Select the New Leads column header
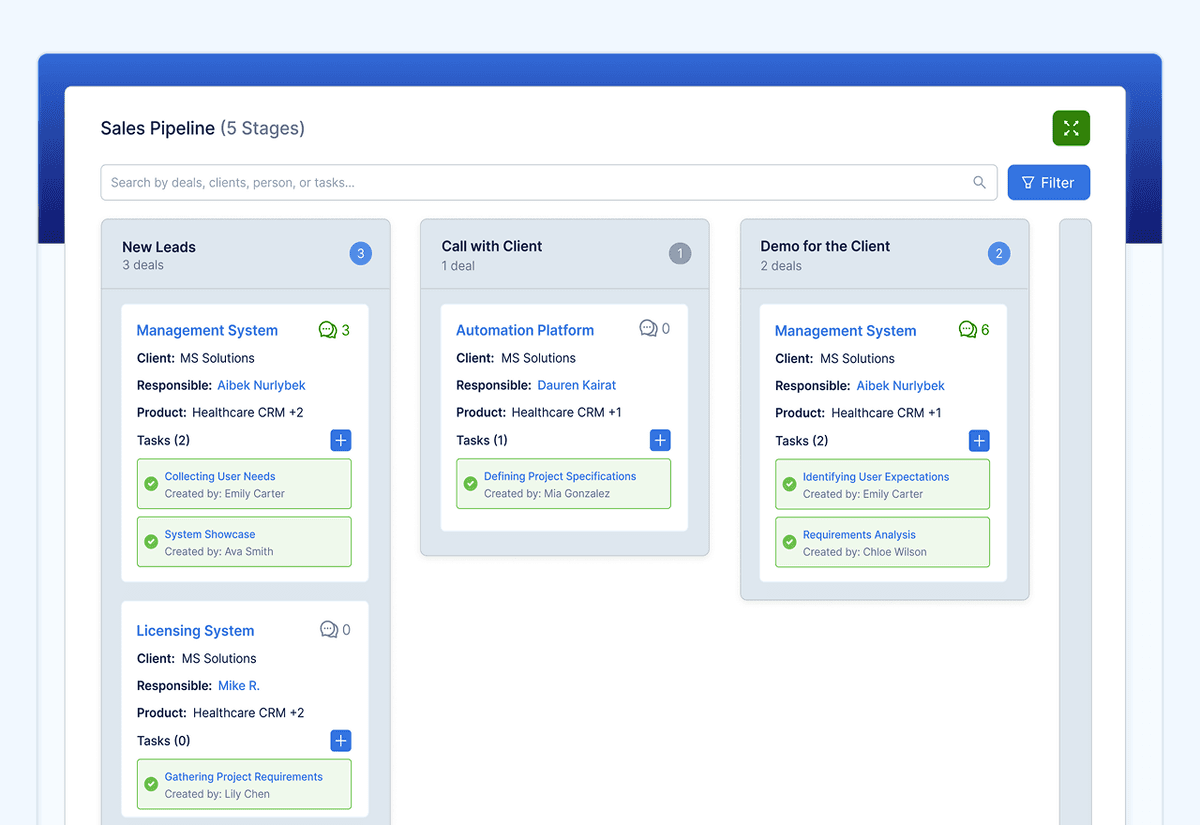 (159, 247)
